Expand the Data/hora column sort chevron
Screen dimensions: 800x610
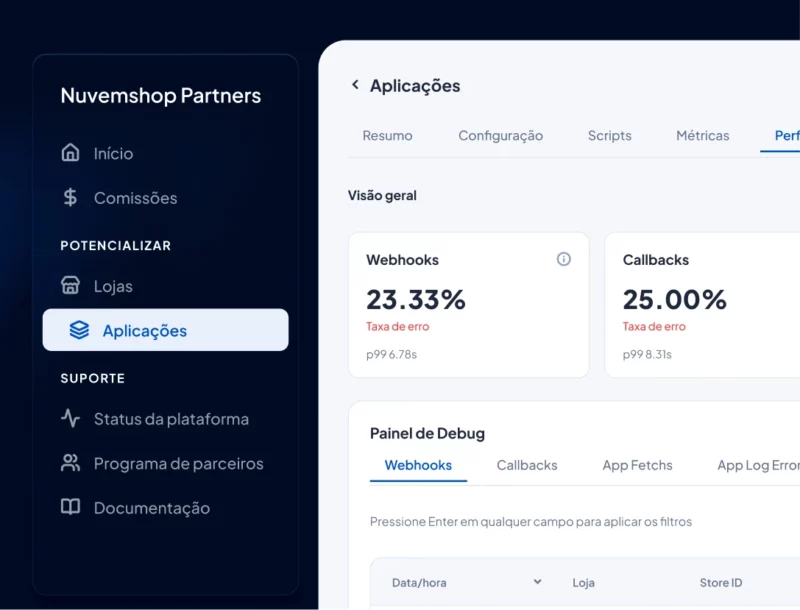coord(537,581)
